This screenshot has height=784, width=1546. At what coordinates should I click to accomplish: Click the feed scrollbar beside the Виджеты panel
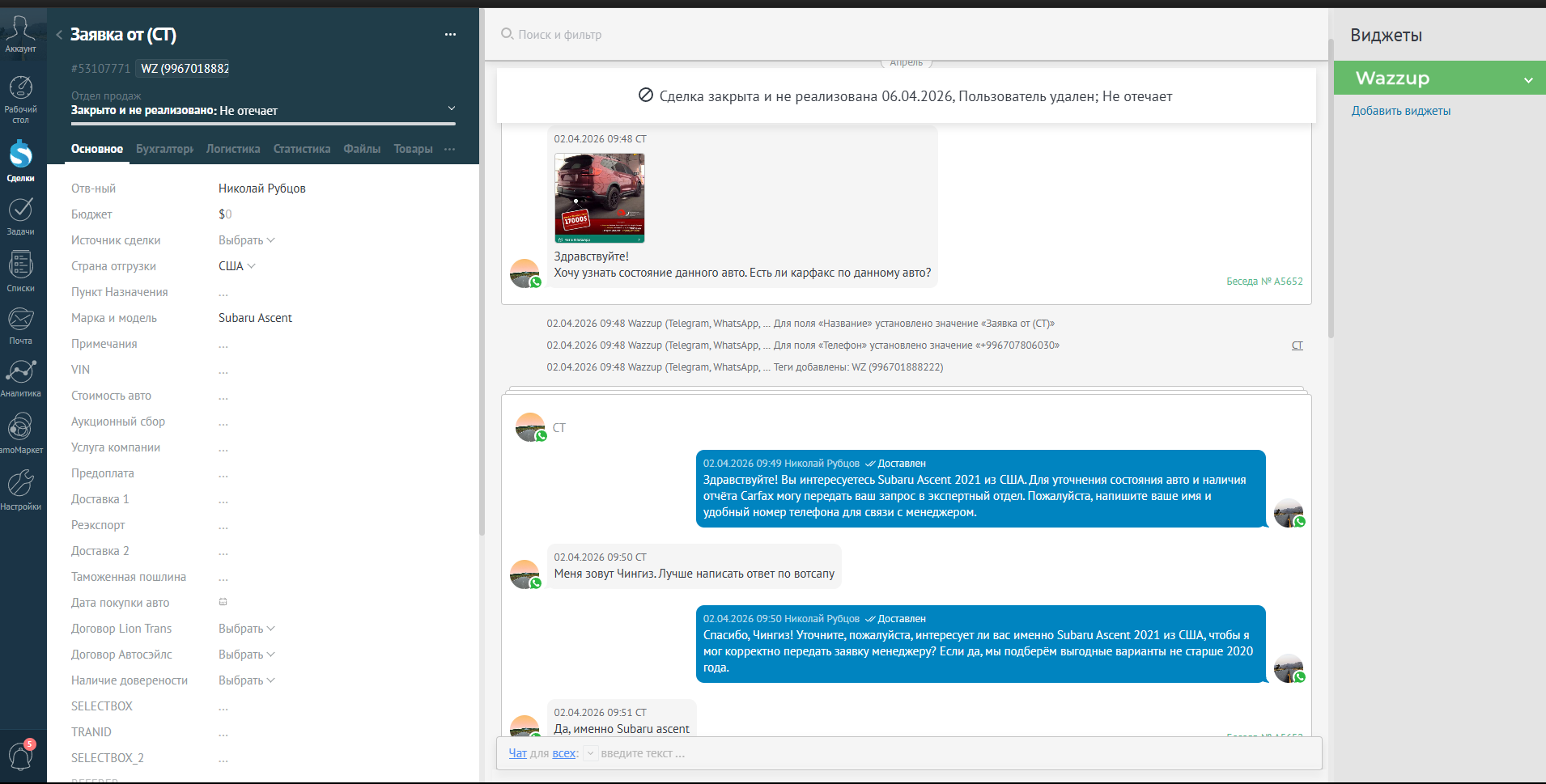pos(1331,188)
